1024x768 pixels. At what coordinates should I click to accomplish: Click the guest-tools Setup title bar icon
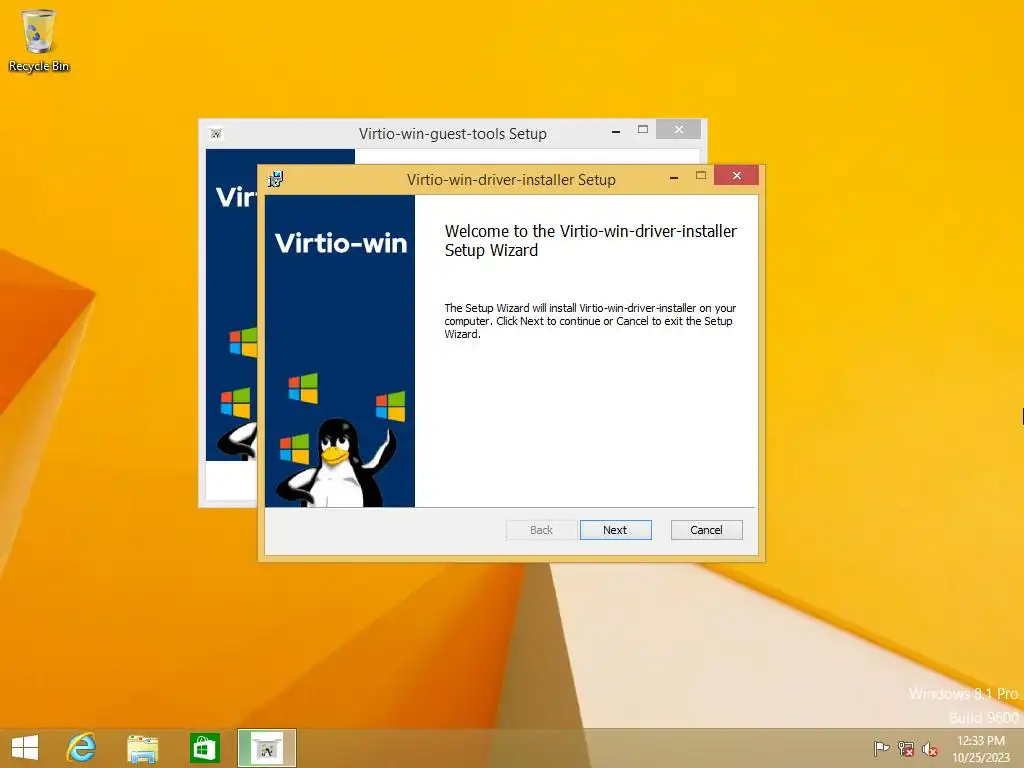tap(216, 134)
